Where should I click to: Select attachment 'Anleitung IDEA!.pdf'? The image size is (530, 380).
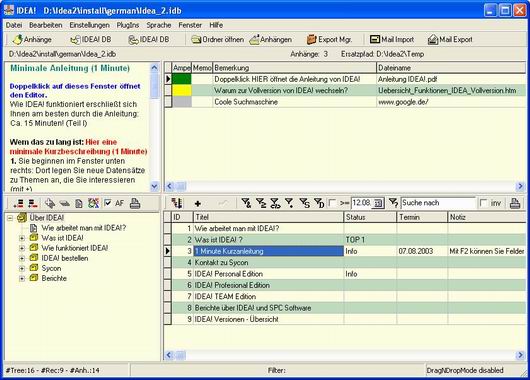click(407, 79)
